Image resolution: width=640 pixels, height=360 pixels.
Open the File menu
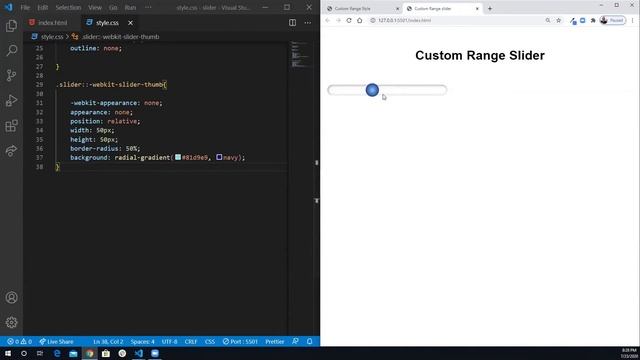pyautogui.click(x=25, y=7)
